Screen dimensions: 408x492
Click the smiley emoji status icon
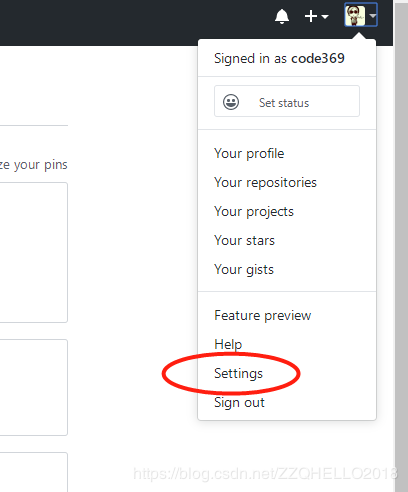(231, 102)
